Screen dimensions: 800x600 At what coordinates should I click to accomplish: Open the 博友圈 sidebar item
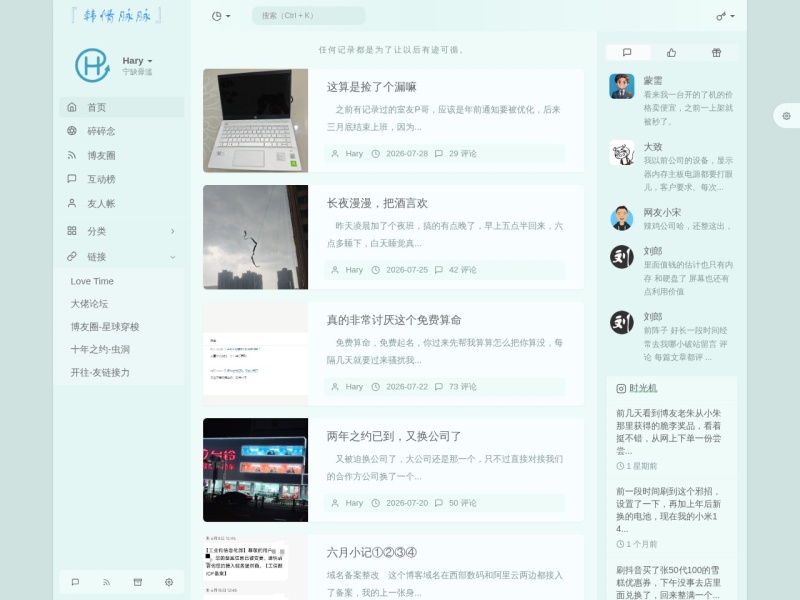point(121,155)
